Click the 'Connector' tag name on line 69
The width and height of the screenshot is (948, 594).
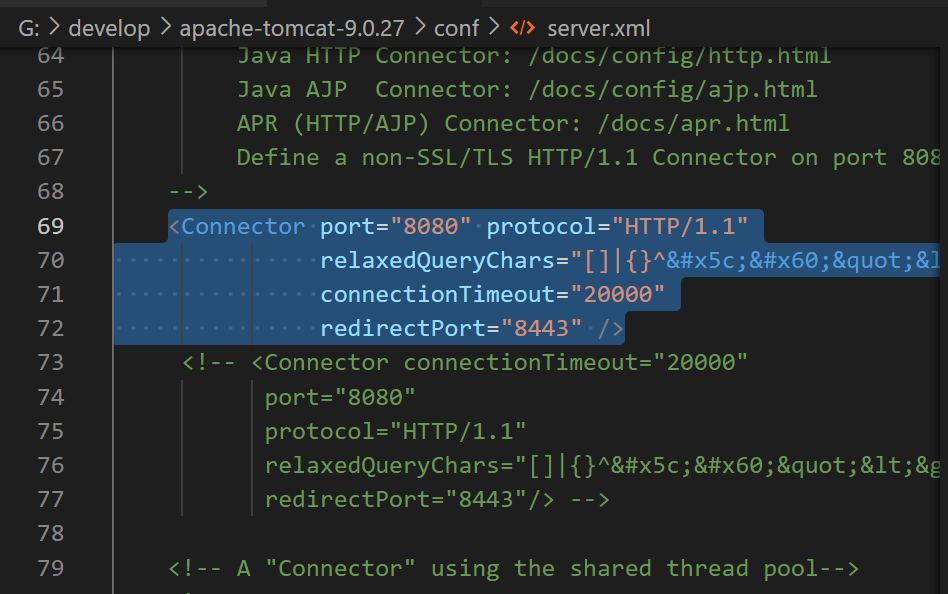(243, 226)
